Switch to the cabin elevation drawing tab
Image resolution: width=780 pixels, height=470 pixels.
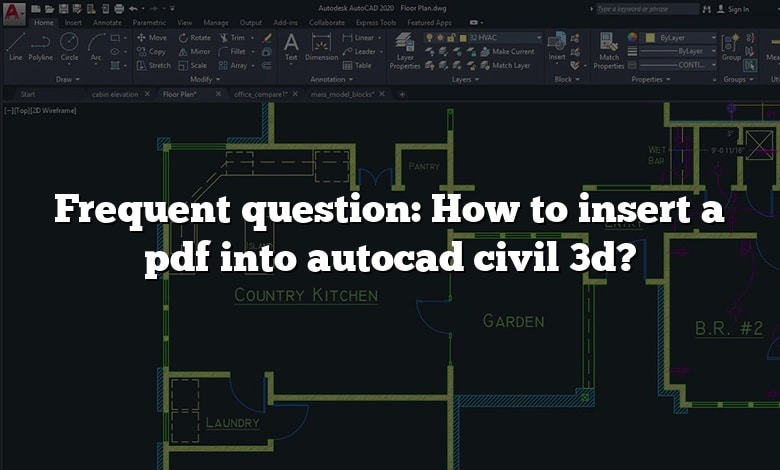[x=115, y=94]
